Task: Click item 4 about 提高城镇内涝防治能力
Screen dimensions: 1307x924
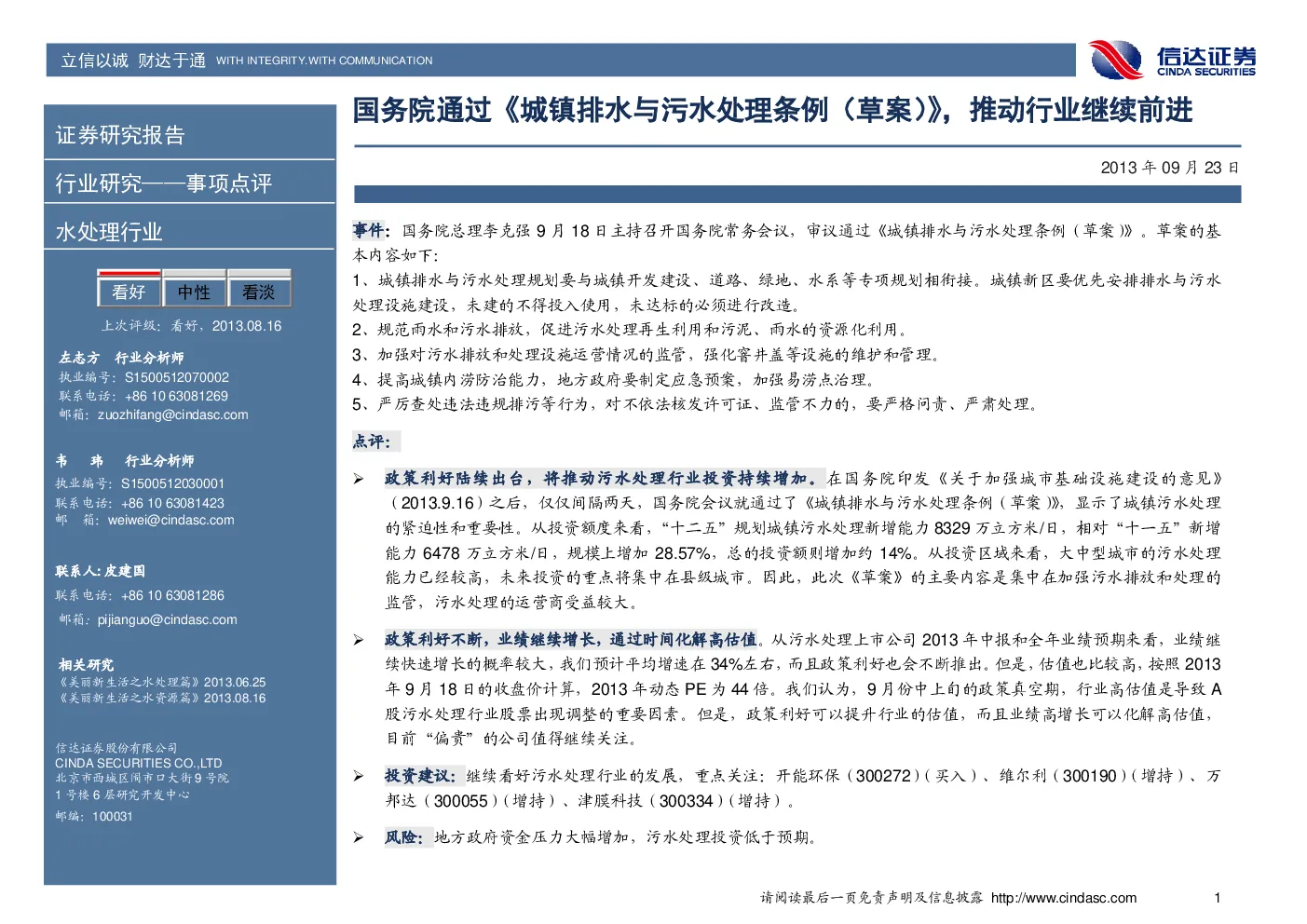Action: [614, 379]
